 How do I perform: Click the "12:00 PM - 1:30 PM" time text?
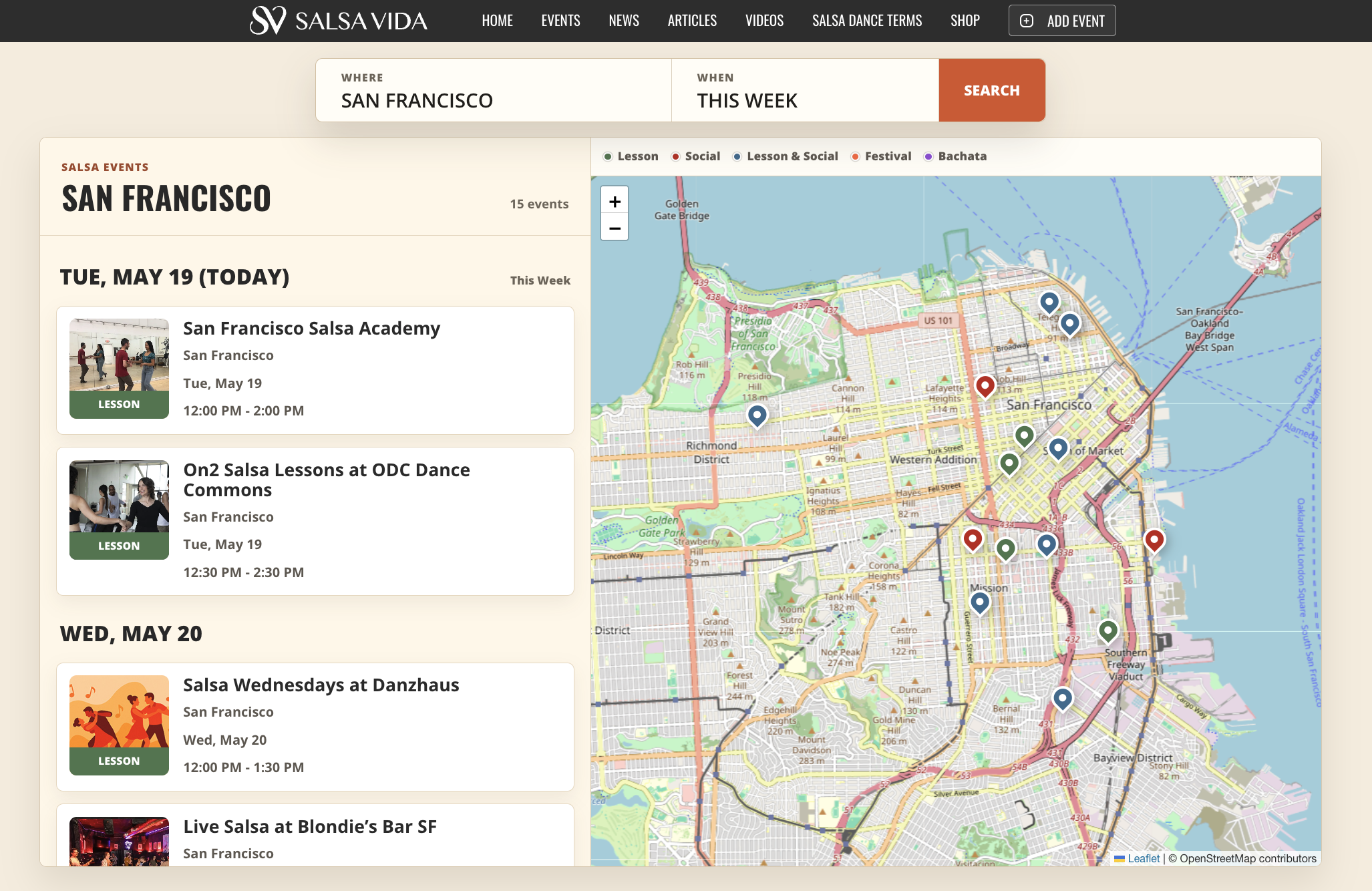[x=244, y=767]
